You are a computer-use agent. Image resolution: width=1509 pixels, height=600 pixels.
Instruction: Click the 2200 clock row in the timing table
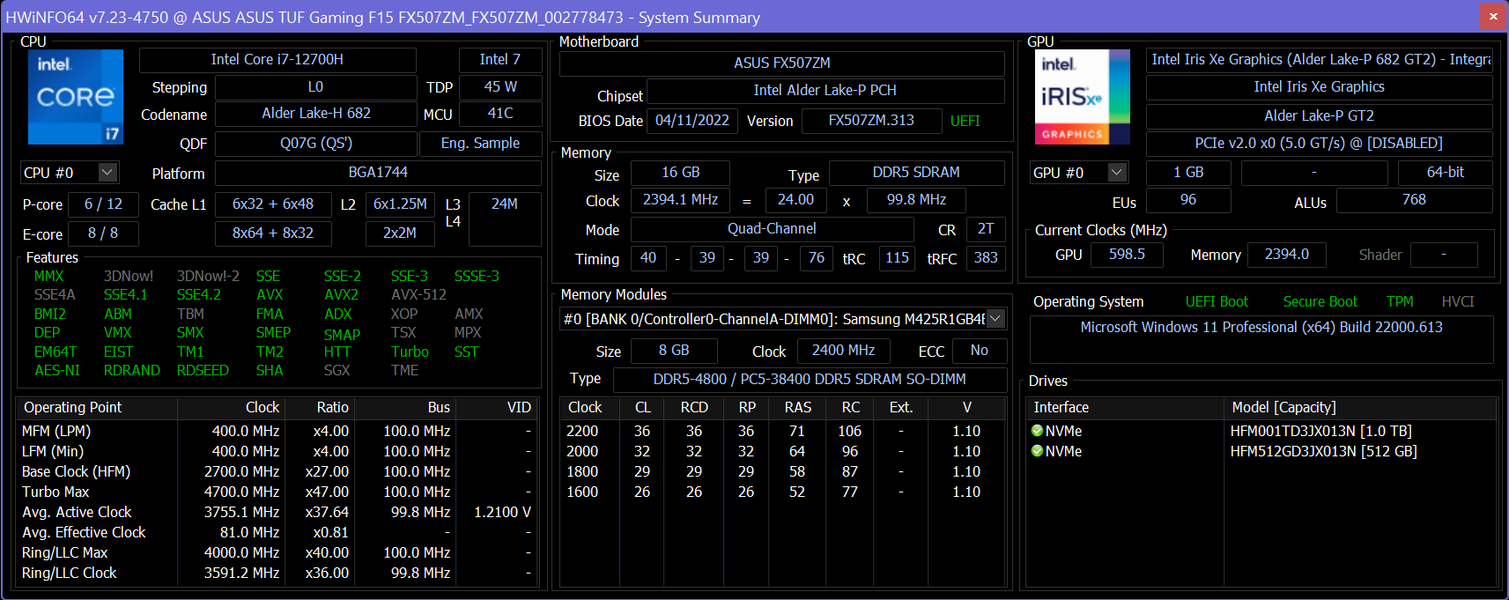tap(783, 431)
